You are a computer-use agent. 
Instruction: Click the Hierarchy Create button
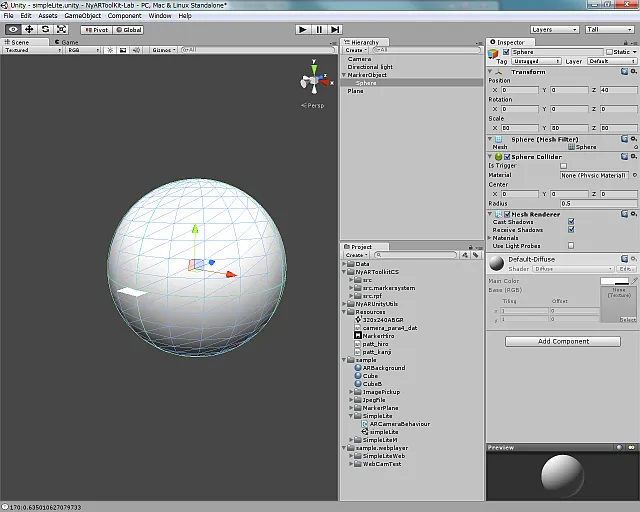coord(356,50)
